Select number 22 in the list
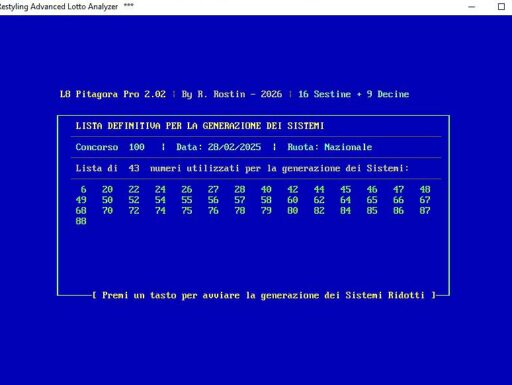Screen dimensions: 512x385 pos(134,190)
